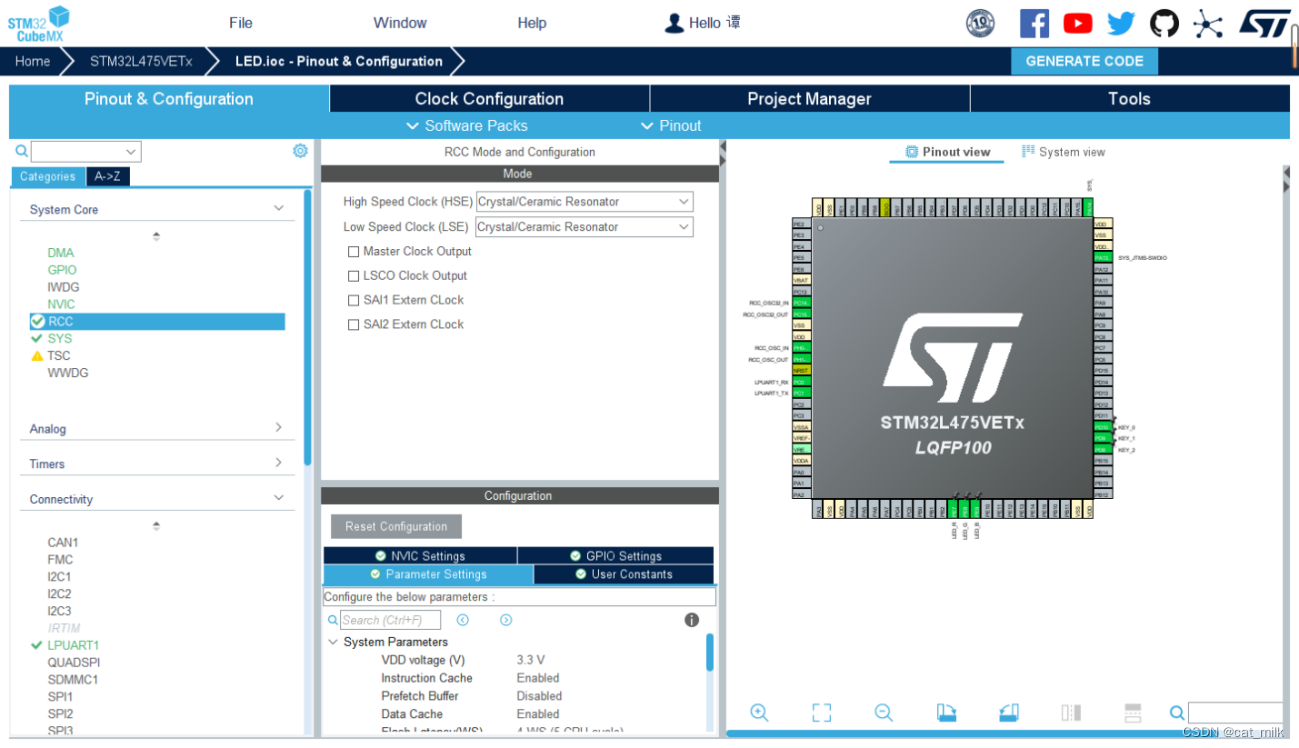Go to Home breadcrumb
The height and width of the screenshot is (748, 1299).
click(32, 61)
